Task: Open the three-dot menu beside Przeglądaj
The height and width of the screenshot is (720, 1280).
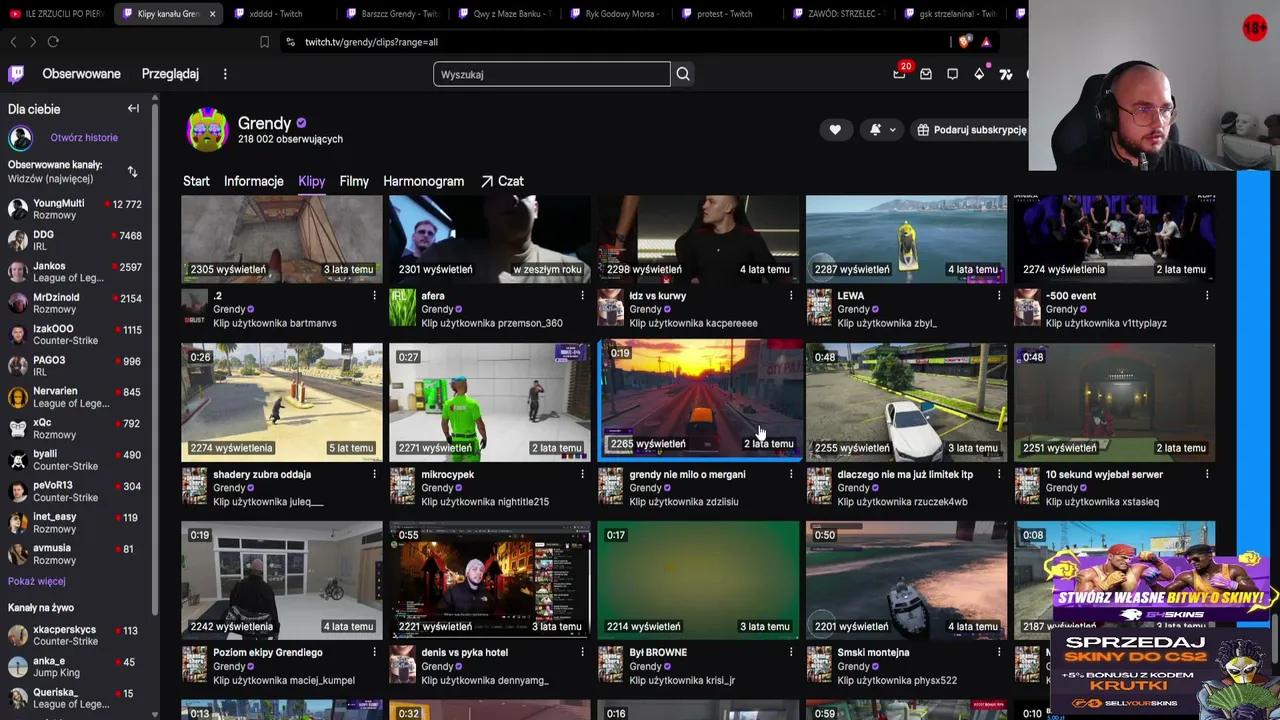Action: (x=225, y=74)
